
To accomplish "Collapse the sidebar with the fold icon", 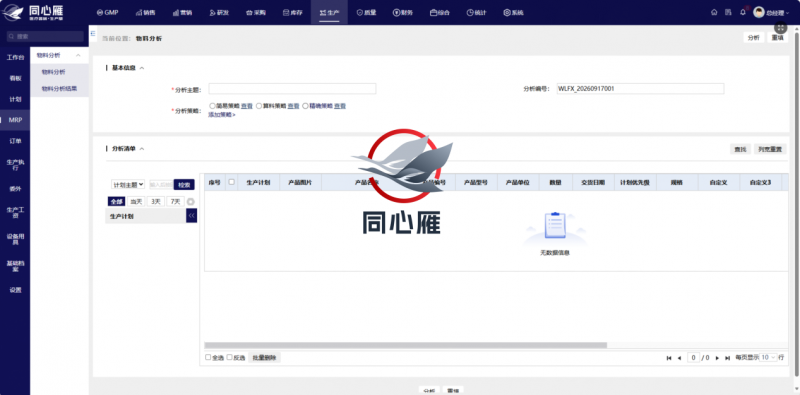I will tap(93, 33).
